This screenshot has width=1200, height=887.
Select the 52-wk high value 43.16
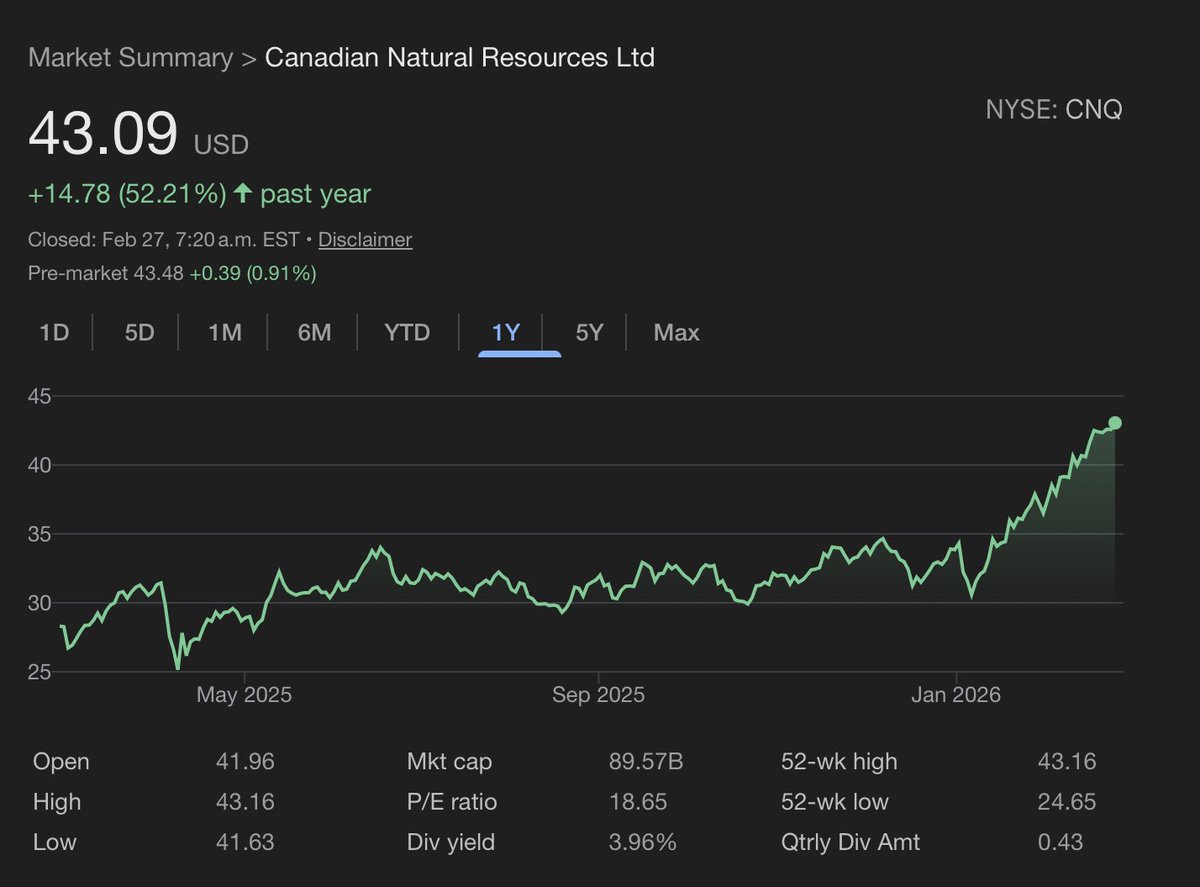1069,761
